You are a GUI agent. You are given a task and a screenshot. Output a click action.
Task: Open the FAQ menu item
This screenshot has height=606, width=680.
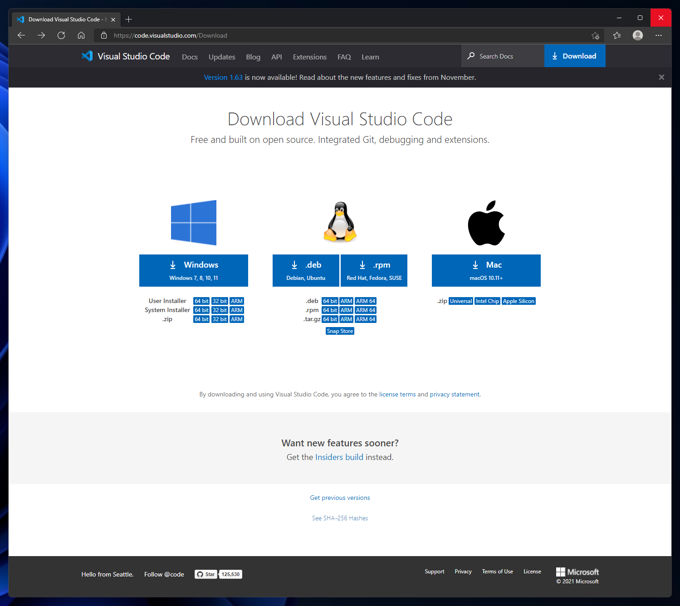344,57
